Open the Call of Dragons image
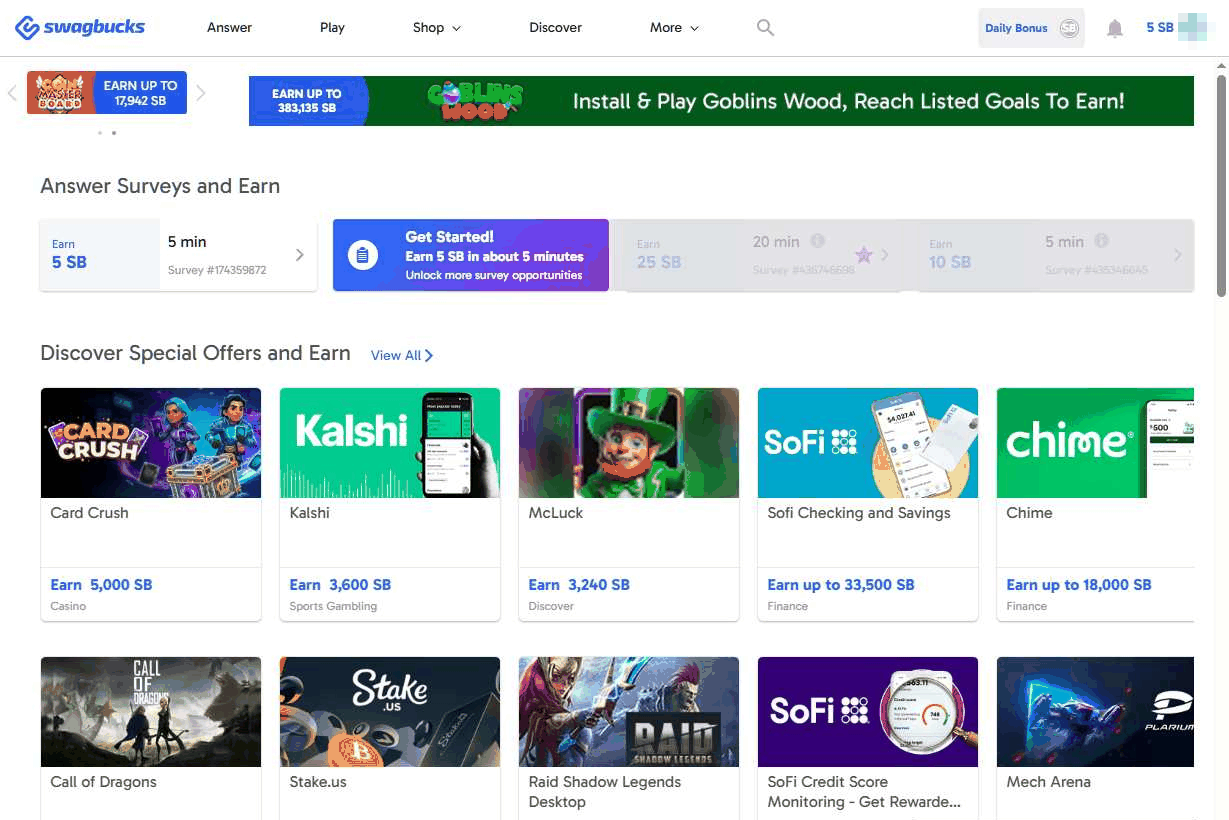 151,712
